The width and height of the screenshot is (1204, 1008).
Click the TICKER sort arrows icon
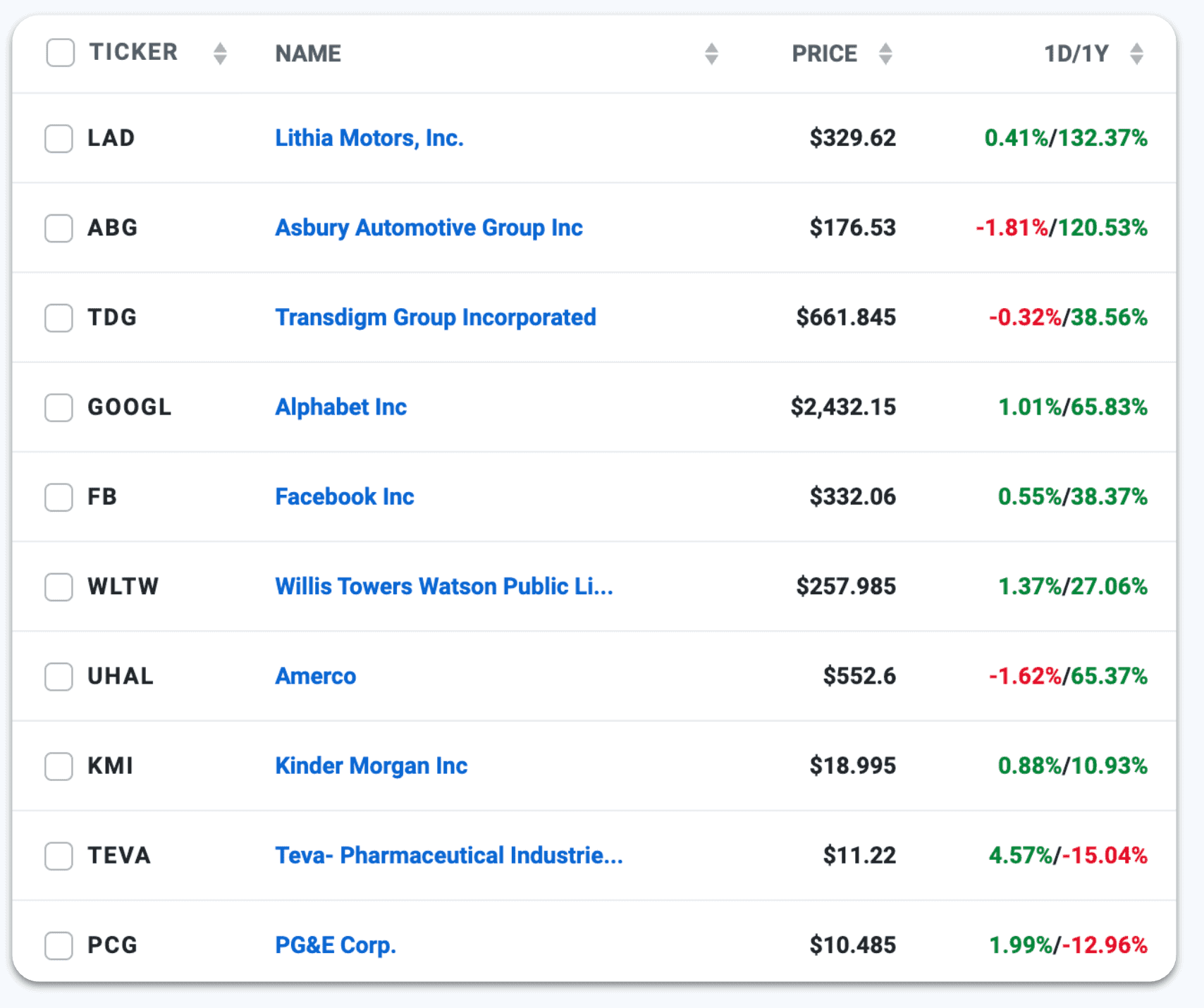pos(220,53)
